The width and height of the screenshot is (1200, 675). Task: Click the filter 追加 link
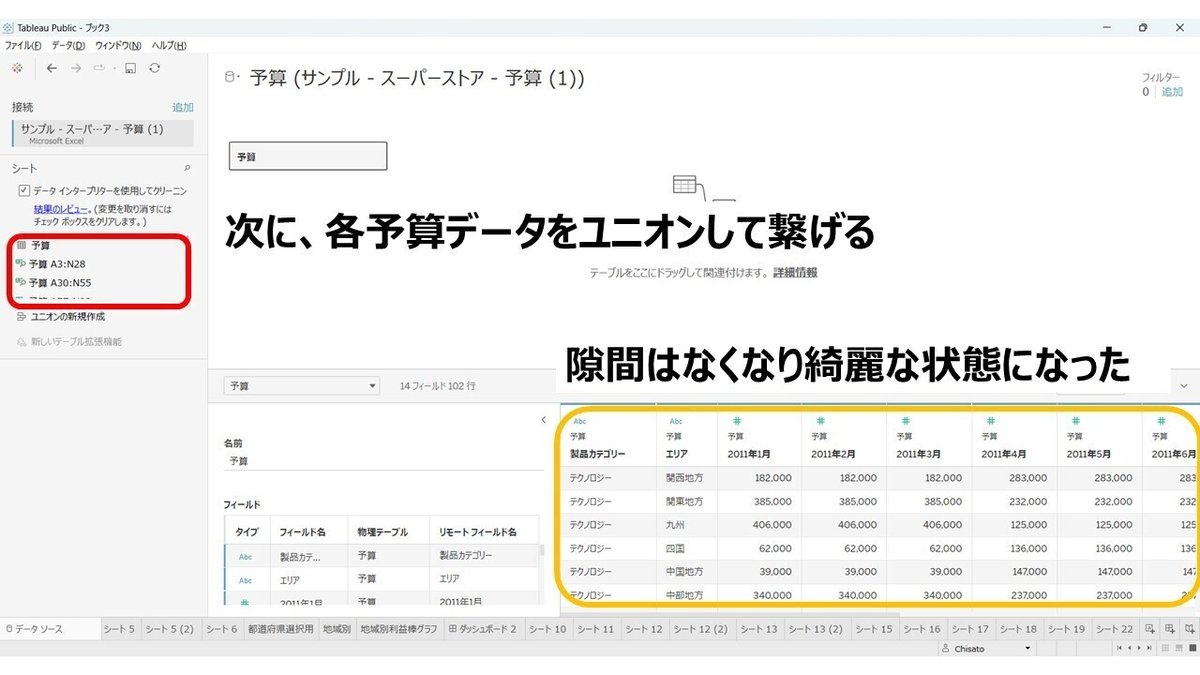coord(1172,92)
